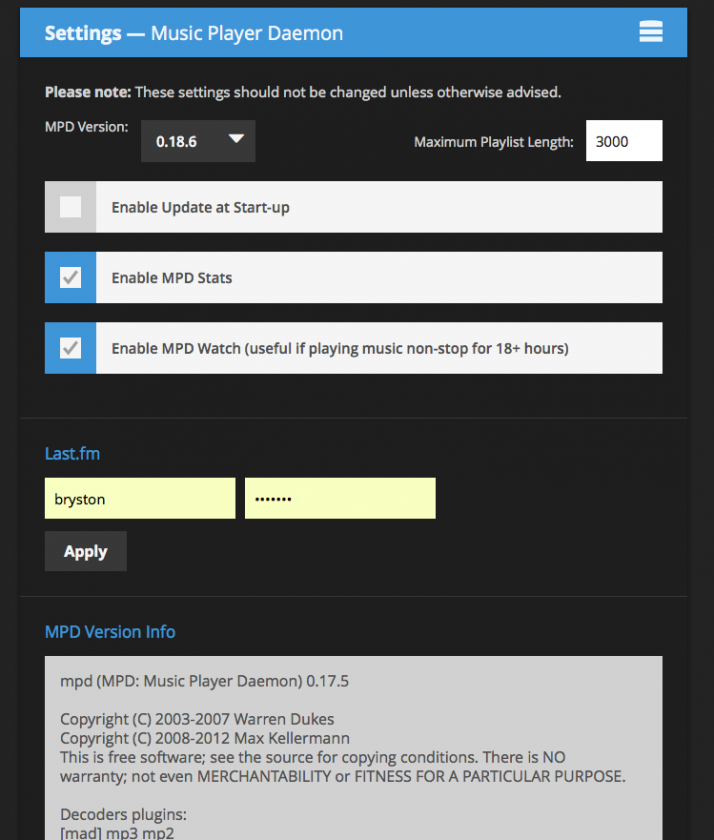This screenshot has width=714, height=840.
Task: Open the 0.18.6 version dropdown
Action: (x=198, y=141)
